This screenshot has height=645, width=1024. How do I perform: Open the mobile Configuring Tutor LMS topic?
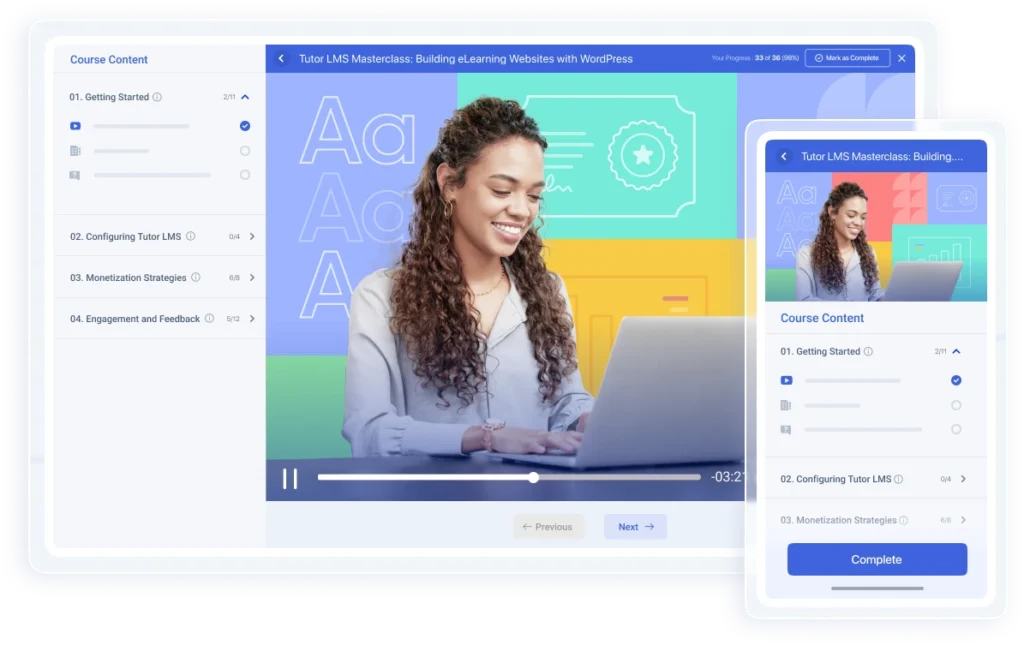[842, 479]
